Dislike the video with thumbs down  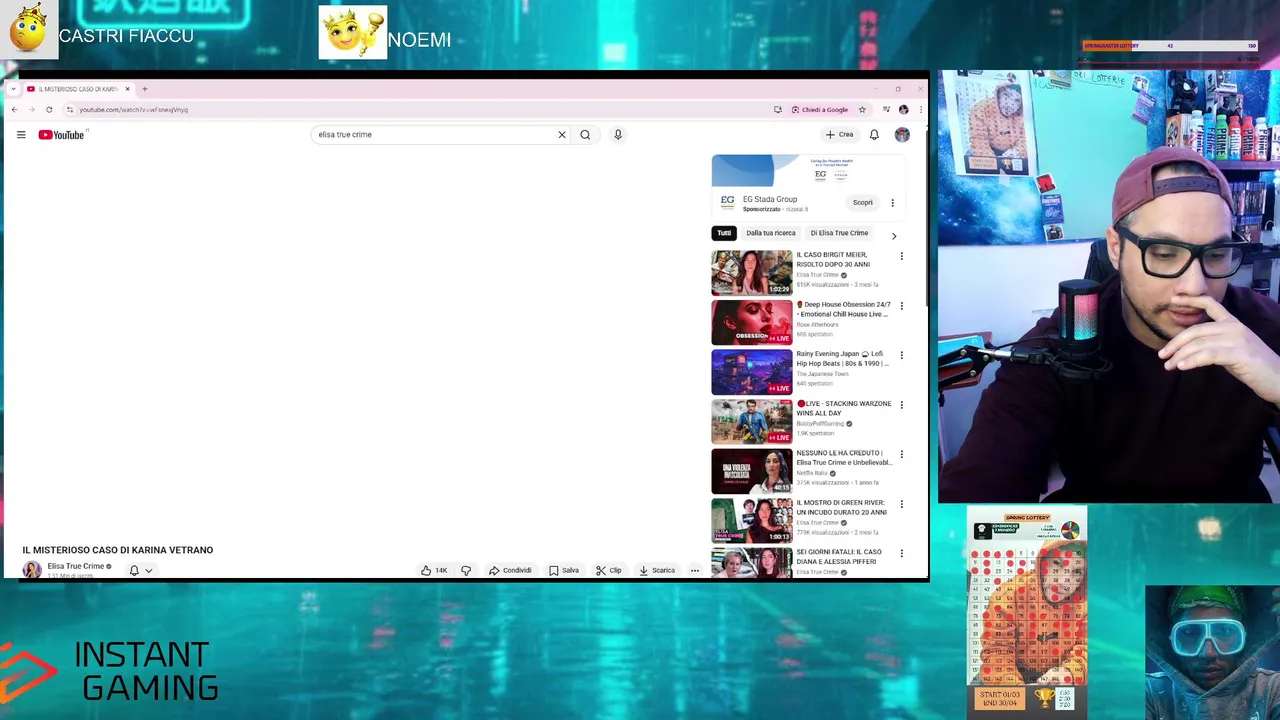[x=466, y=570]
